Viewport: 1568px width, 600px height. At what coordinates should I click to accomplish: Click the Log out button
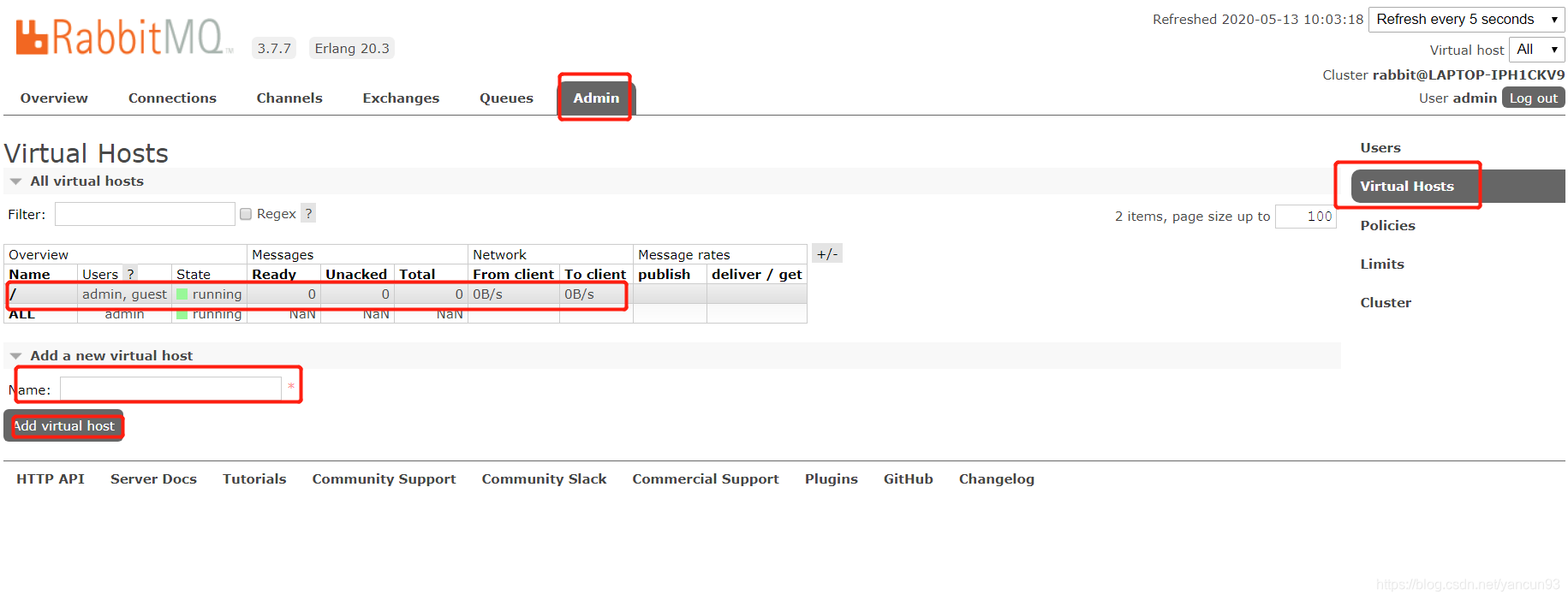pyautogui.click(x=1533, y=98)
